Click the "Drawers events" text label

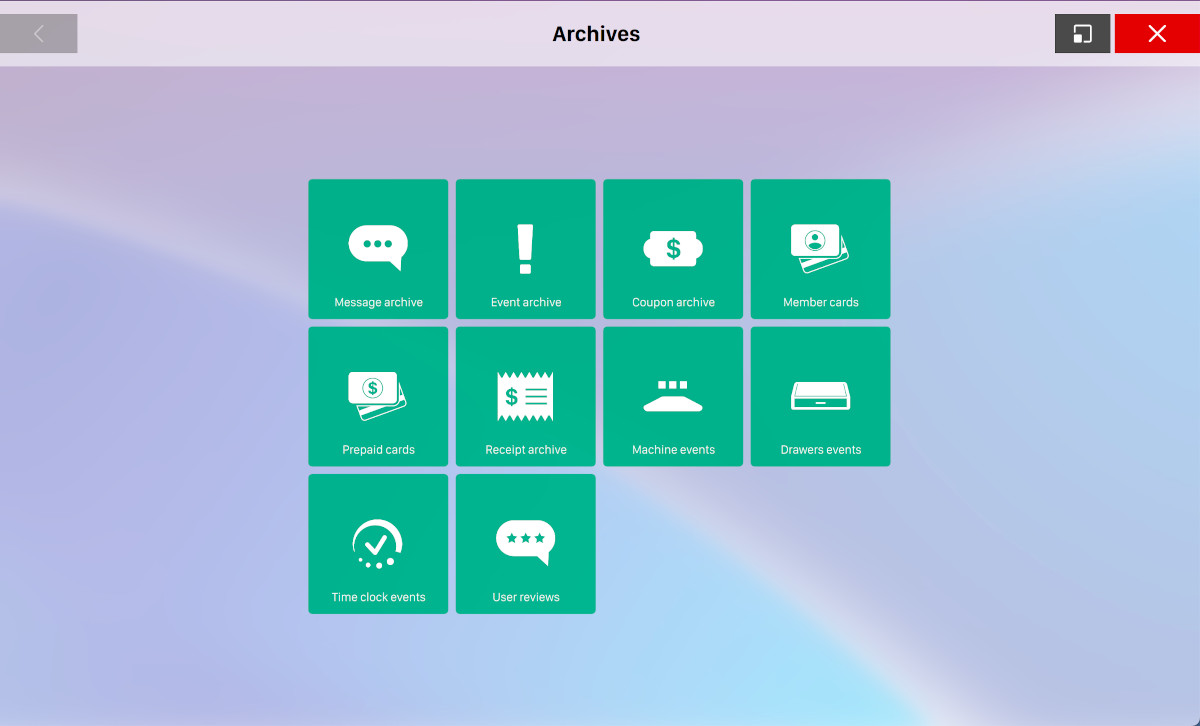[820, 450]
